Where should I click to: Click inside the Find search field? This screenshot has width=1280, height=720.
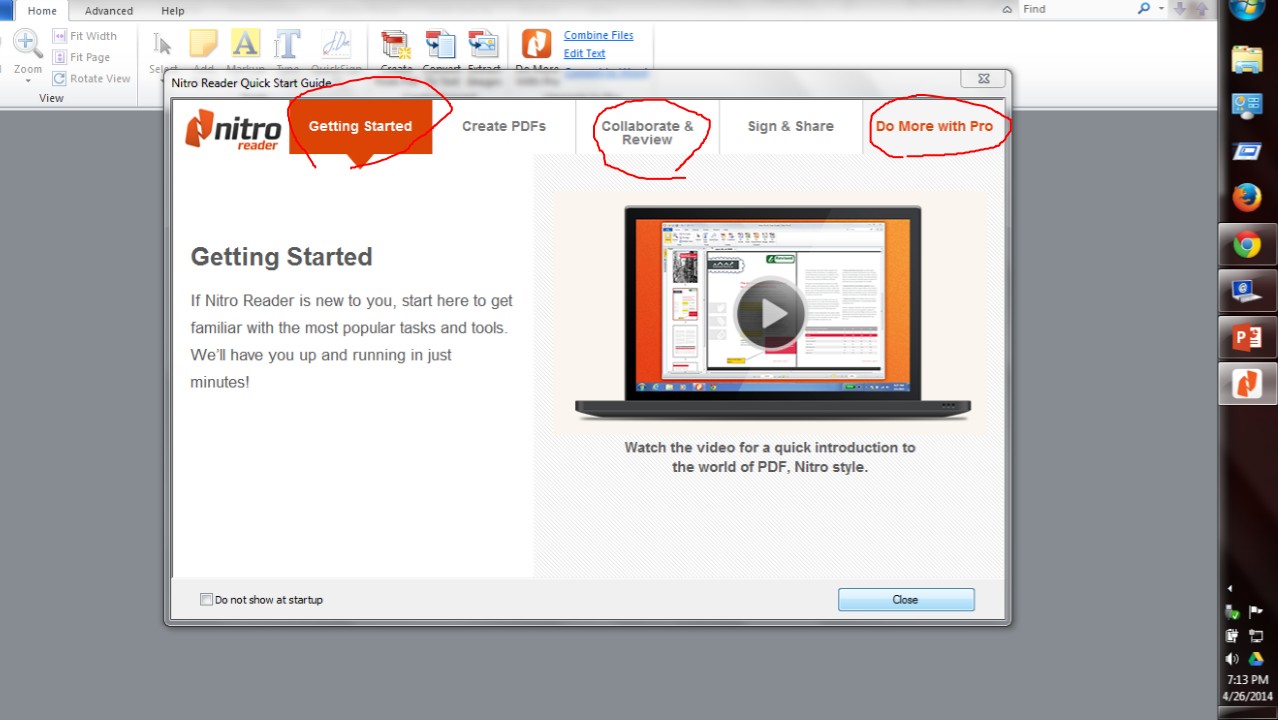click(x=1075, y=9)
